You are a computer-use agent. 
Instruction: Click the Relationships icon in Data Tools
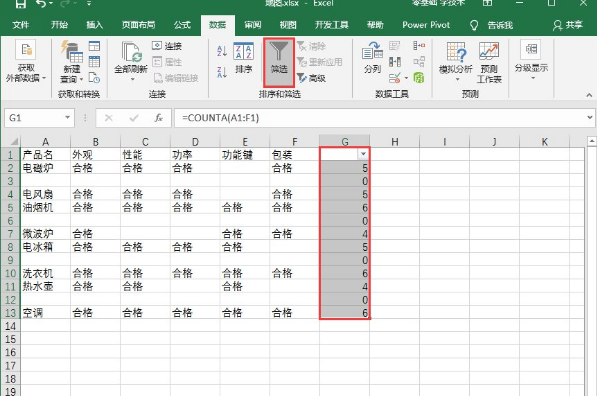pos(419,62)
